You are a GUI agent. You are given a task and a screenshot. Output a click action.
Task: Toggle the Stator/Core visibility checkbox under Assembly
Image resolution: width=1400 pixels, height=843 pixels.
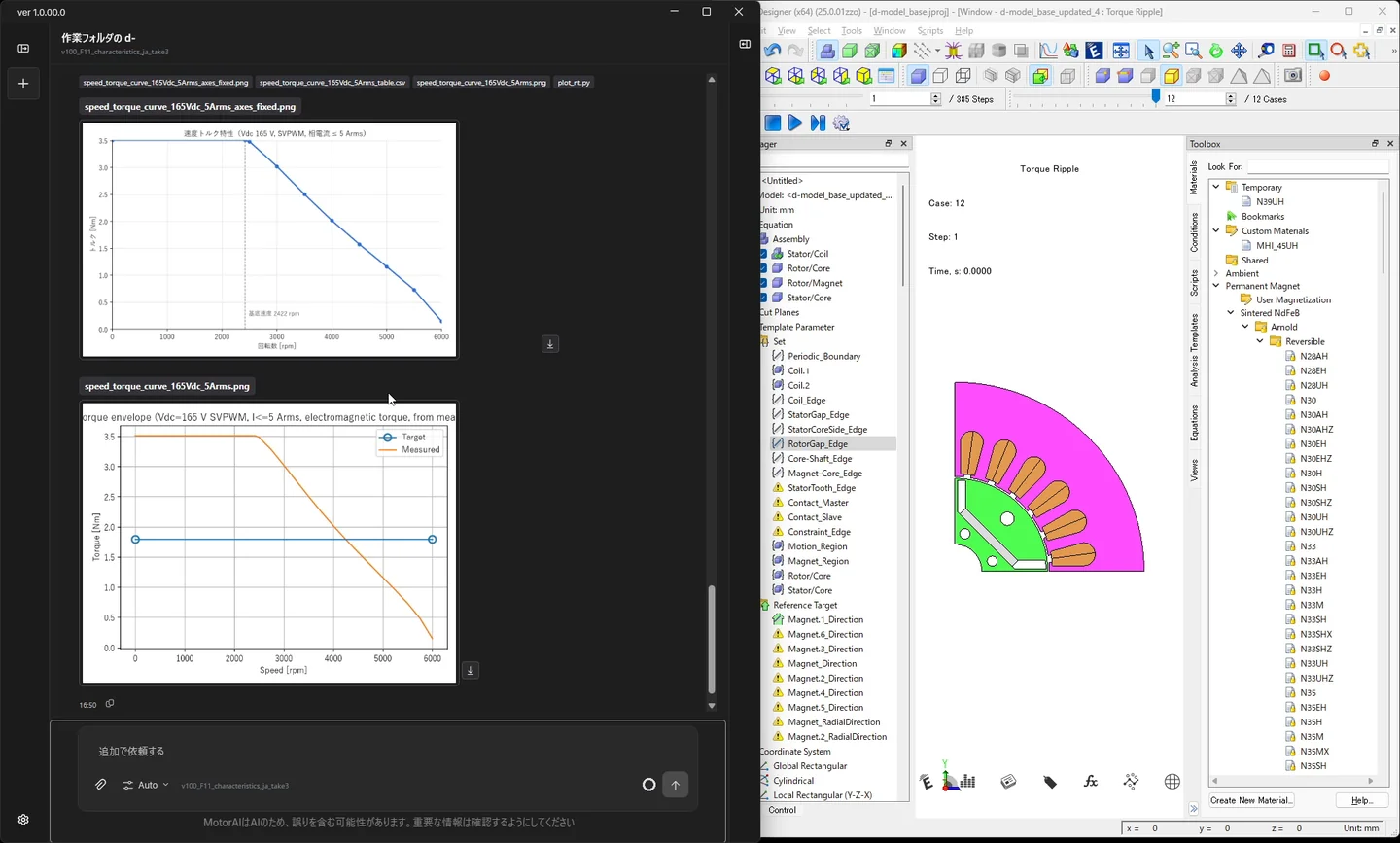tap(764, 298)
